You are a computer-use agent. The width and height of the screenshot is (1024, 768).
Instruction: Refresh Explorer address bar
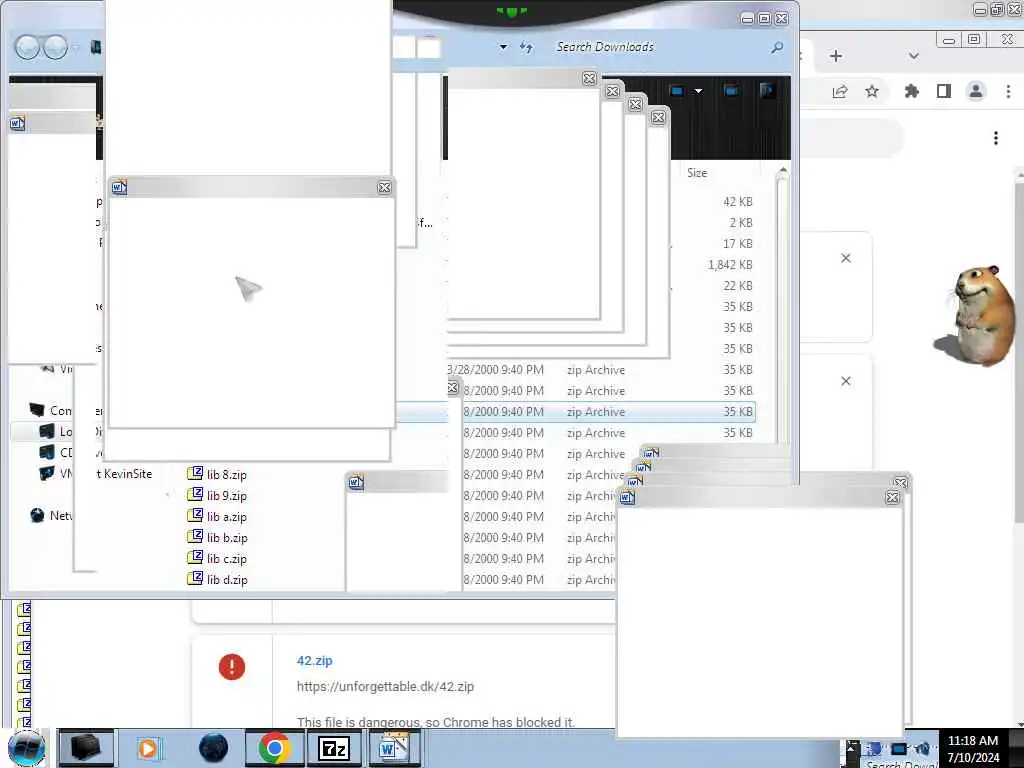tap(526, 47)
